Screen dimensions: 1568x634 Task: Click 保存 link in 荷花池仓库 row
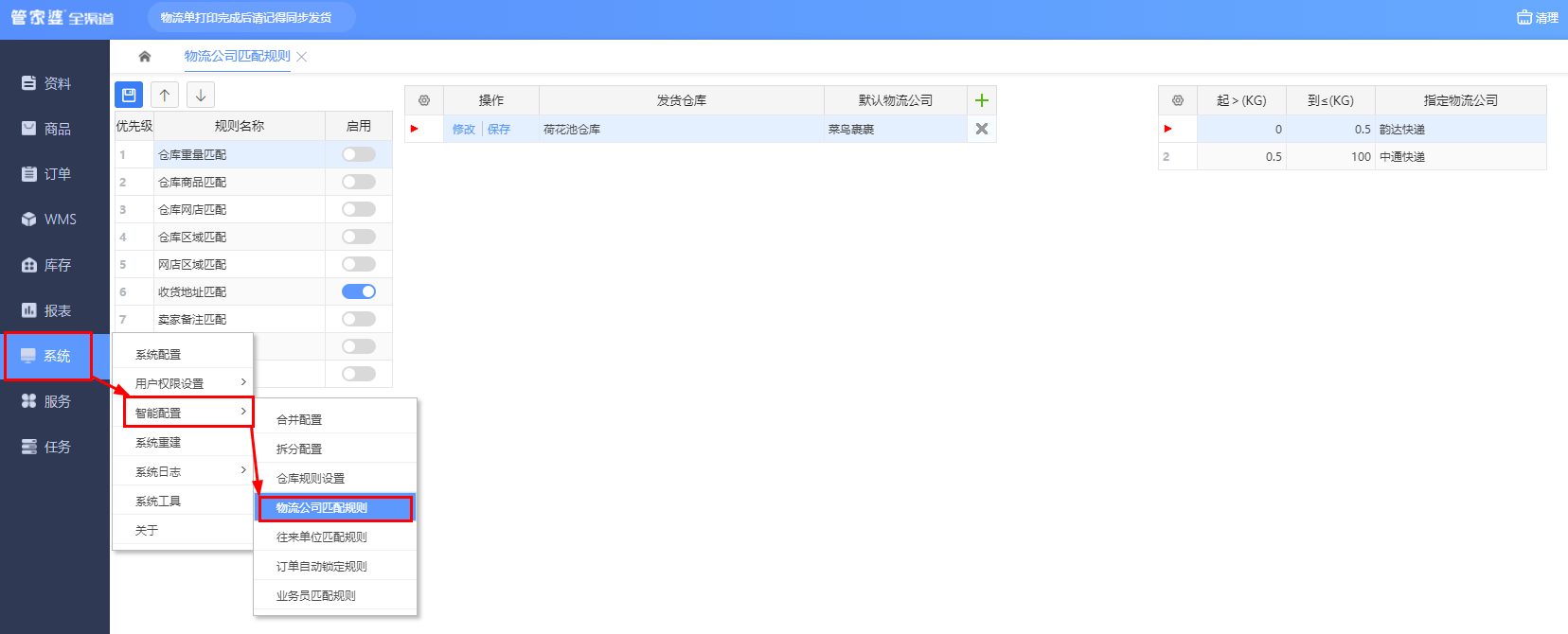click(499, 130)
